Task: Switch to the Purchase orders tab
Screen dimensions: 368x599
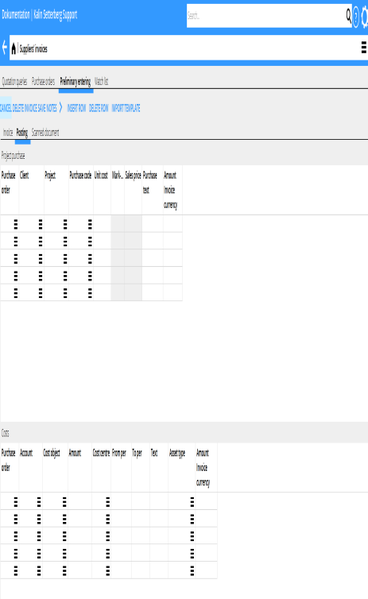Action: point(43,81)
